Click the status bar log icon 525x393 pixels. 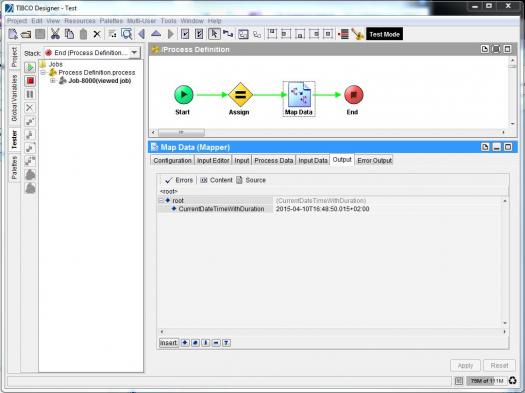[x=459, y=381]
